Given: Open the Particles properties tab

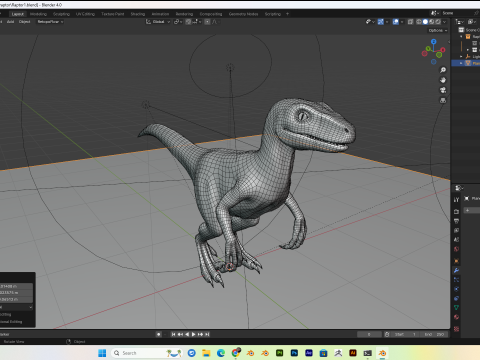Looking at the screenshot, I should 456,280.
